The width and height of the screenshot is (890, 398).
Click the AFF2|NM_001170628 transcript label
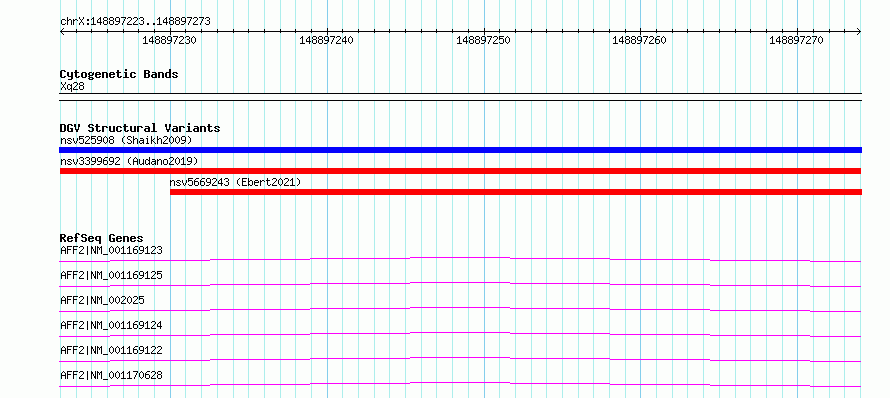(111, 375)
